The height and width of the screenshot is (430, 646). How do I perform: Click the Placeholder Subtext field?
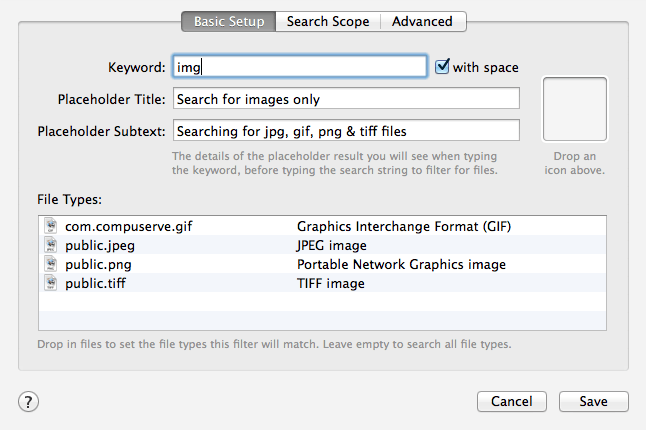coord(346,131)
